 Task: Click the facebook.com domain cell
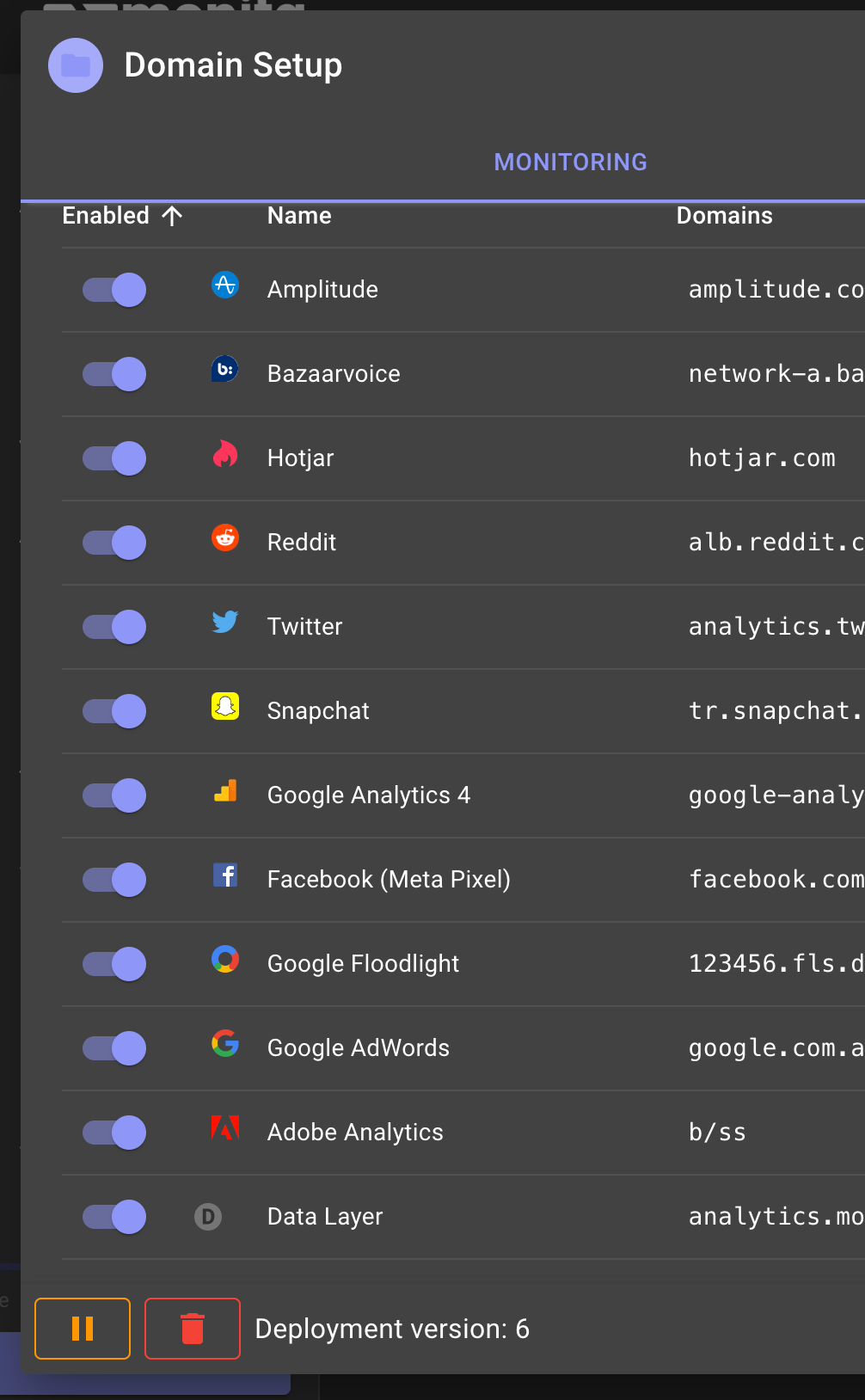pos(776,880)
